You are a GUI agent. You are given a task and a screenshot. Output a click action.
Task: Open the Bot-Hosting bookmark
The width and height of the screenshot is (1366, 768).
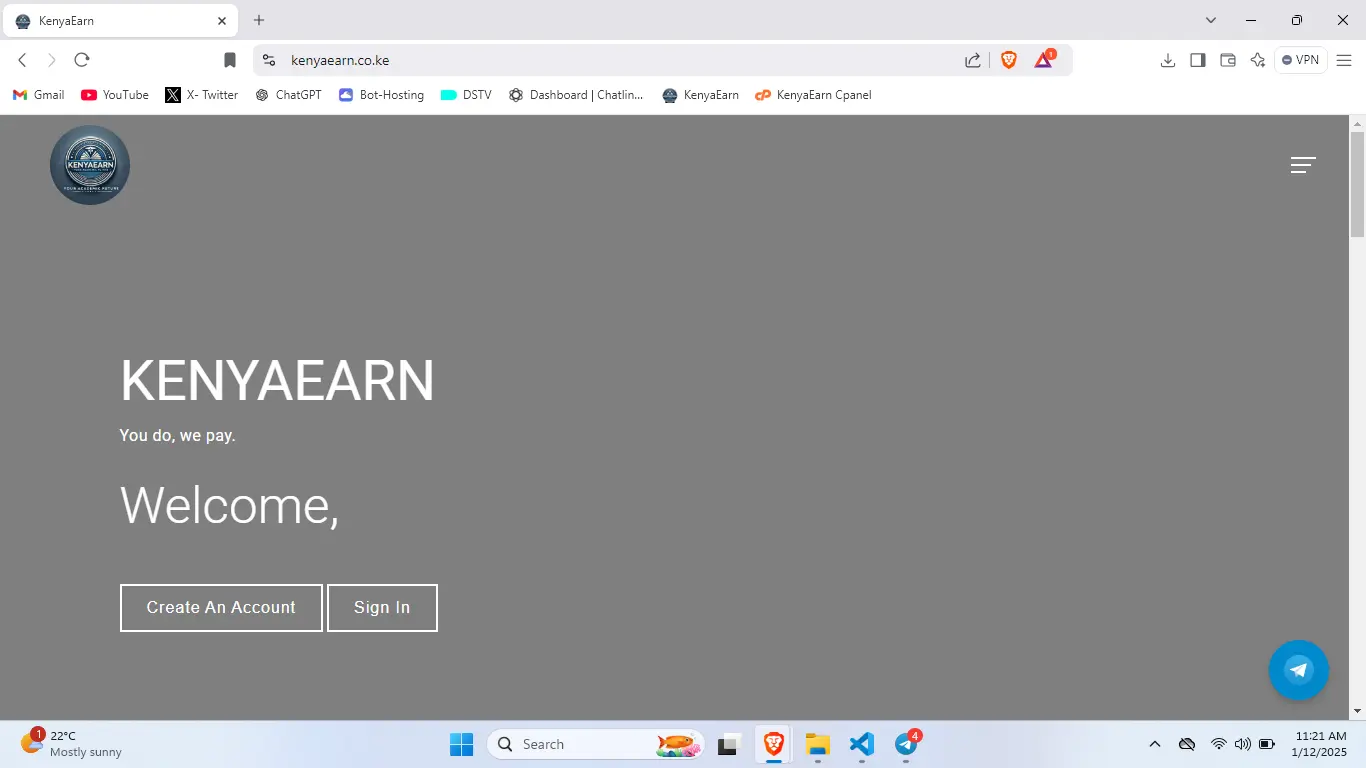[381, 95]
